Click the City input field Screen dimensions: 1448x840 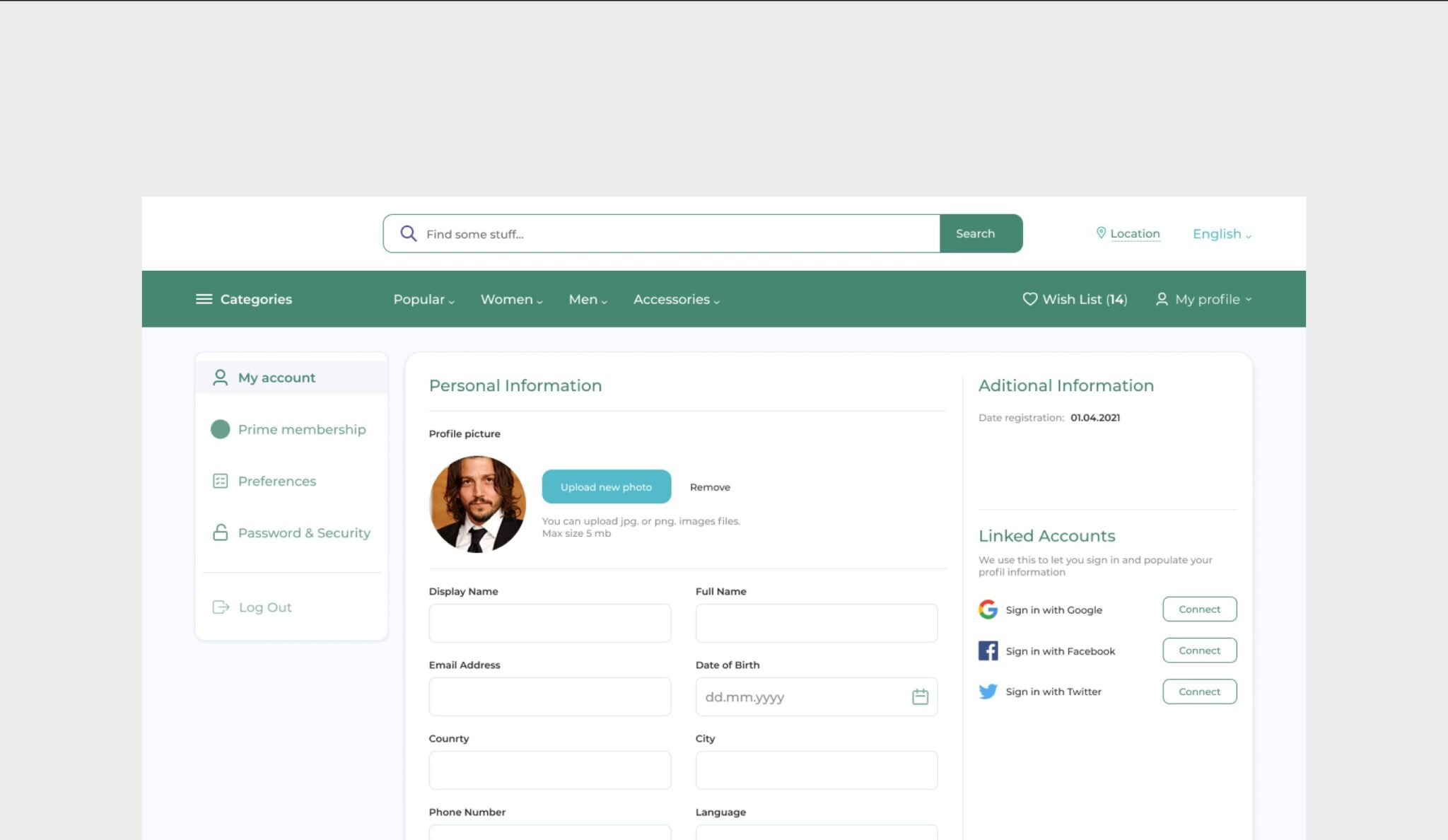tap(816, 770)
